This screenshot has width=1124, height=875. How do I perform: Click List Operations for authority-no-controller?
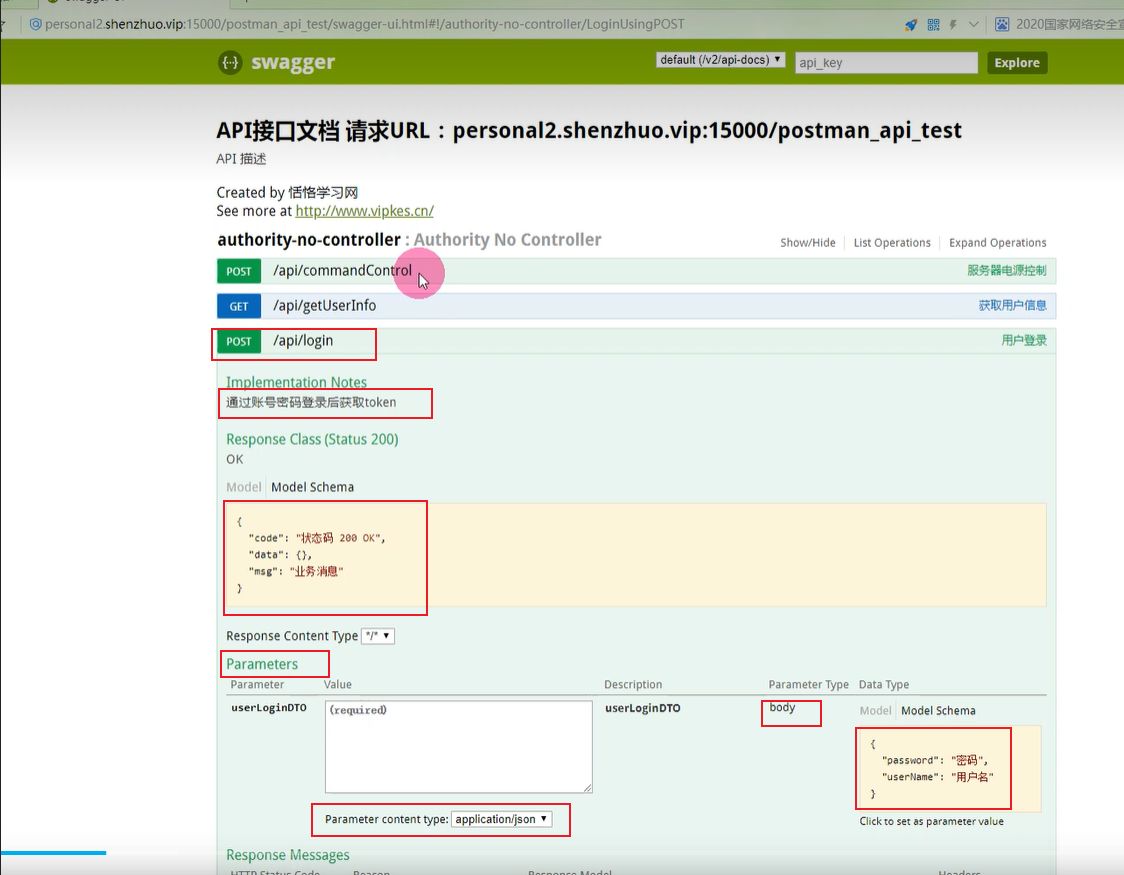tap(891, 243)
